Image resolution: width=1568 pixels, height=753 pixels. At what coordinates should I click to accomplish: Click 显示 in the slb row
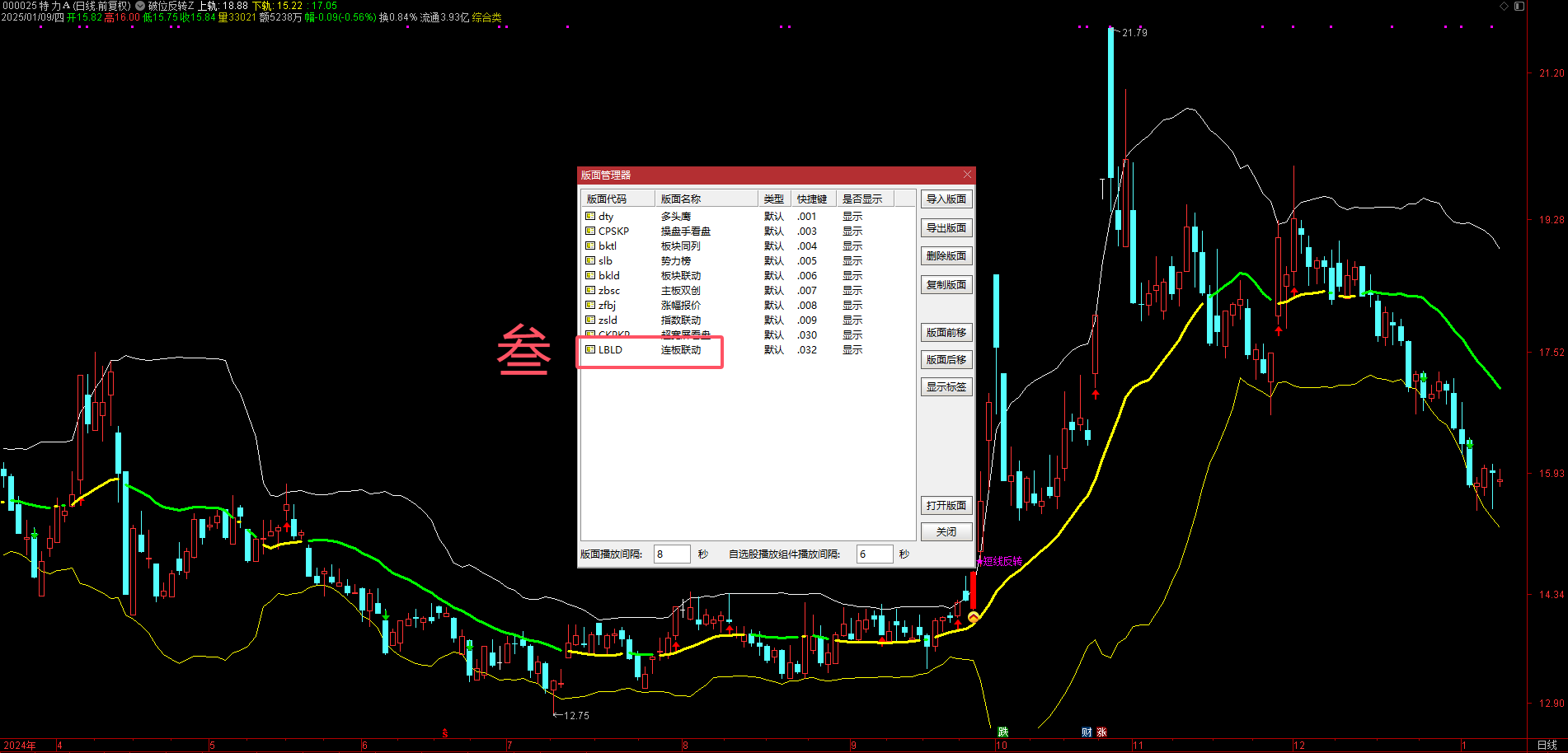click(x=852, y=261)
